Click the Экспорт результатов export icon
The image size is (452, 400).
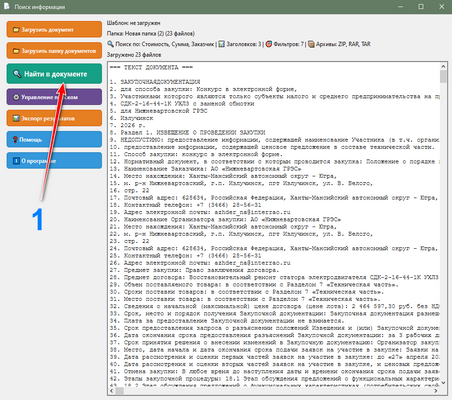(16, 118)
